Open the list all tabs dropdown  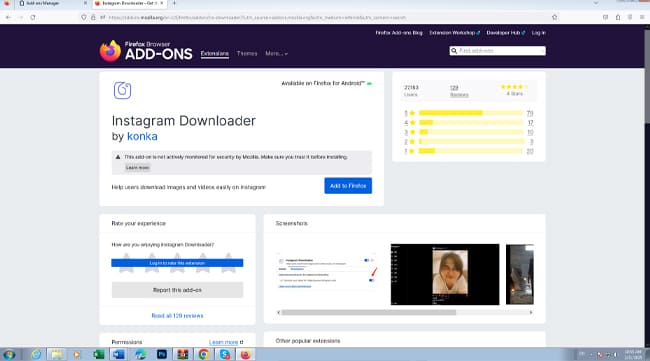(596, 3)
